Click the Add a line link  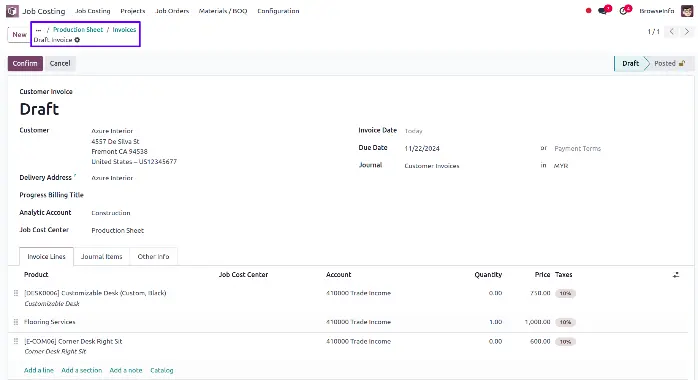coord(39,370)
